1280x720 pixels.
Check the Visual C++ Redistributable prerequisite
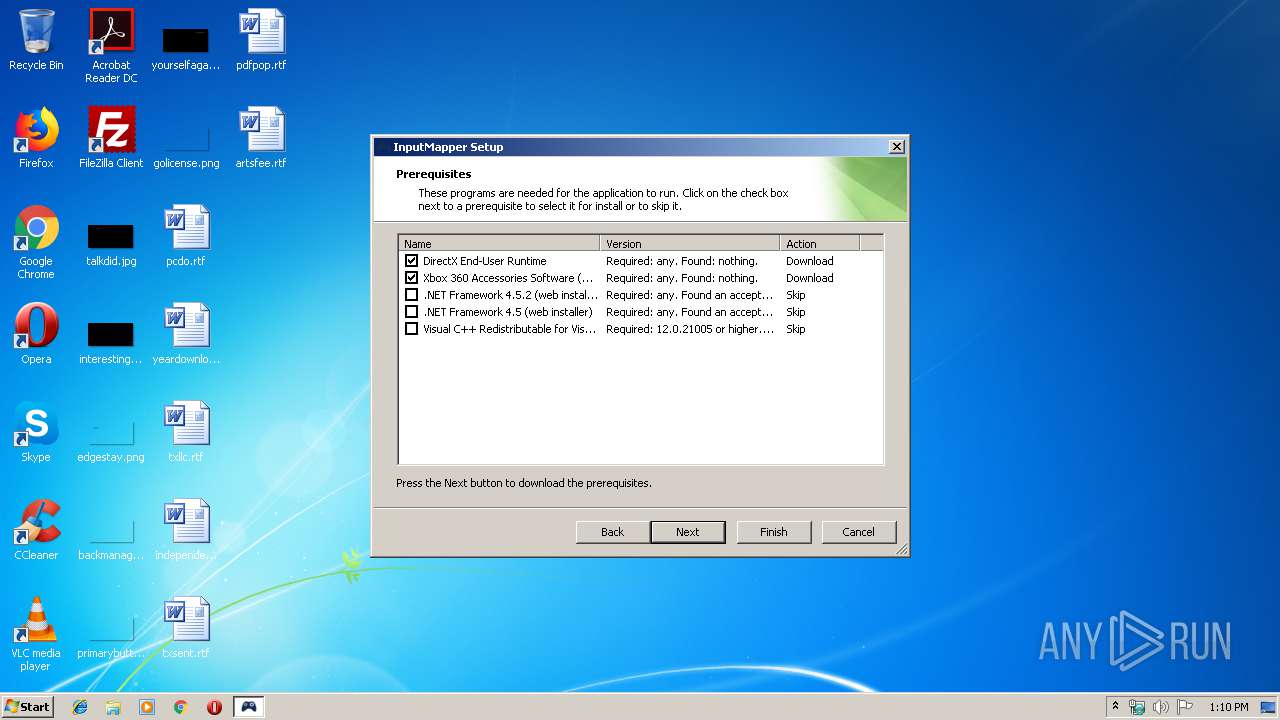(x=411, y=329)
